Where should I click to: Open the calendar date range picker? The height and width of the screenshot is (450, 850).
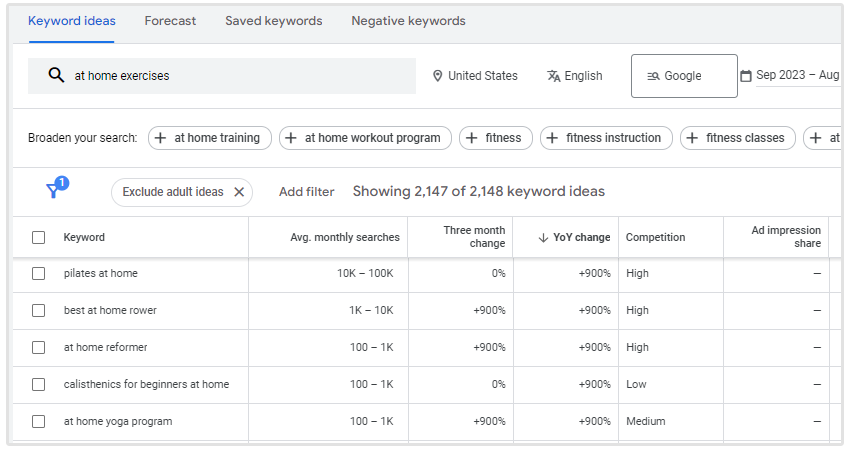click(x=745, y=76)
